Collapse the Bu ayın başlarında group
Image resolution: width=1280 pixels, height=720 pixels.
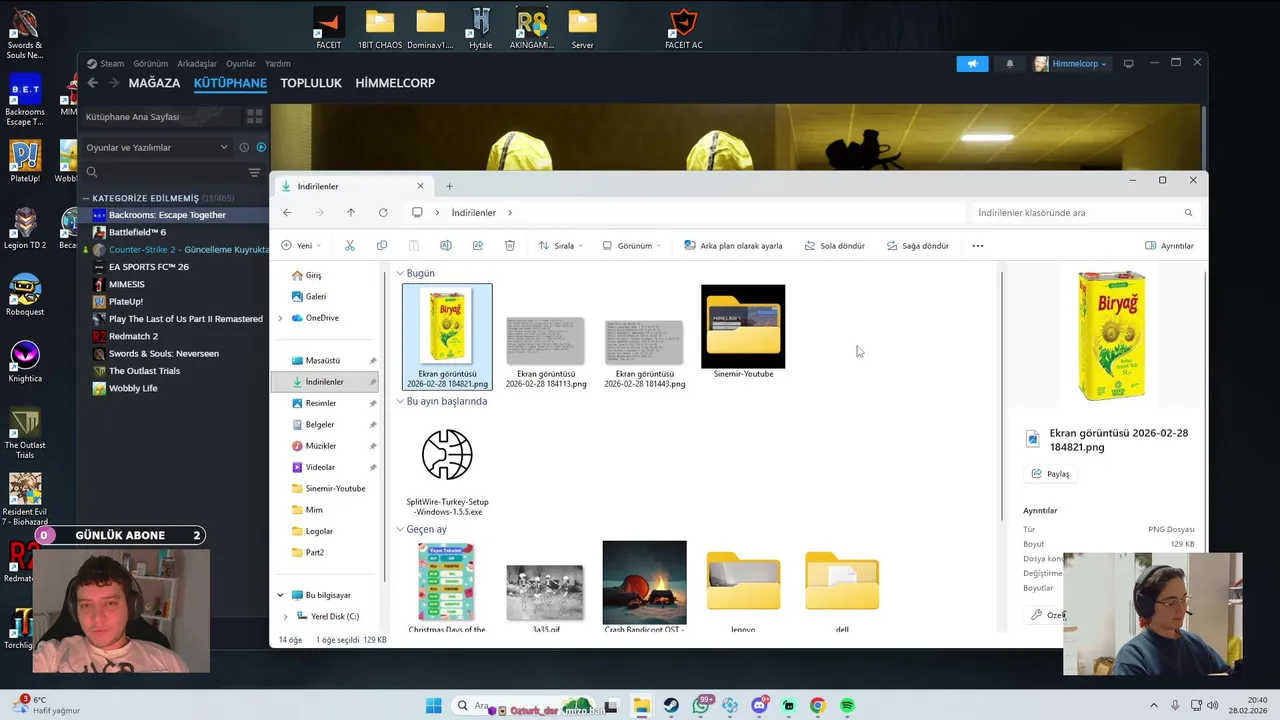coord(400,401)
